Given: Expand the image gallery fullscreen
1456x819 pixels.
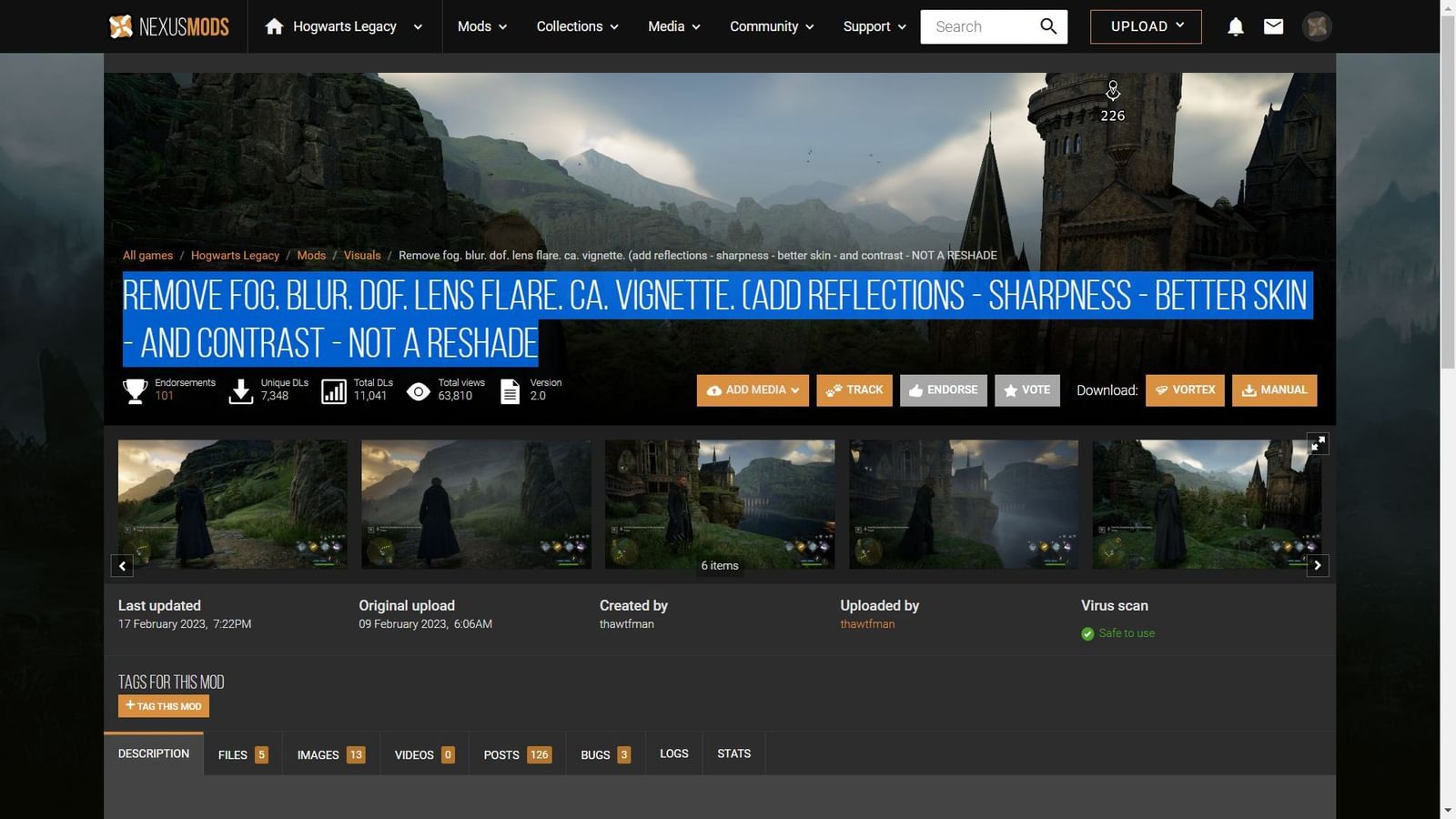Looking at the screenshot, I should tap(1317, 443).
